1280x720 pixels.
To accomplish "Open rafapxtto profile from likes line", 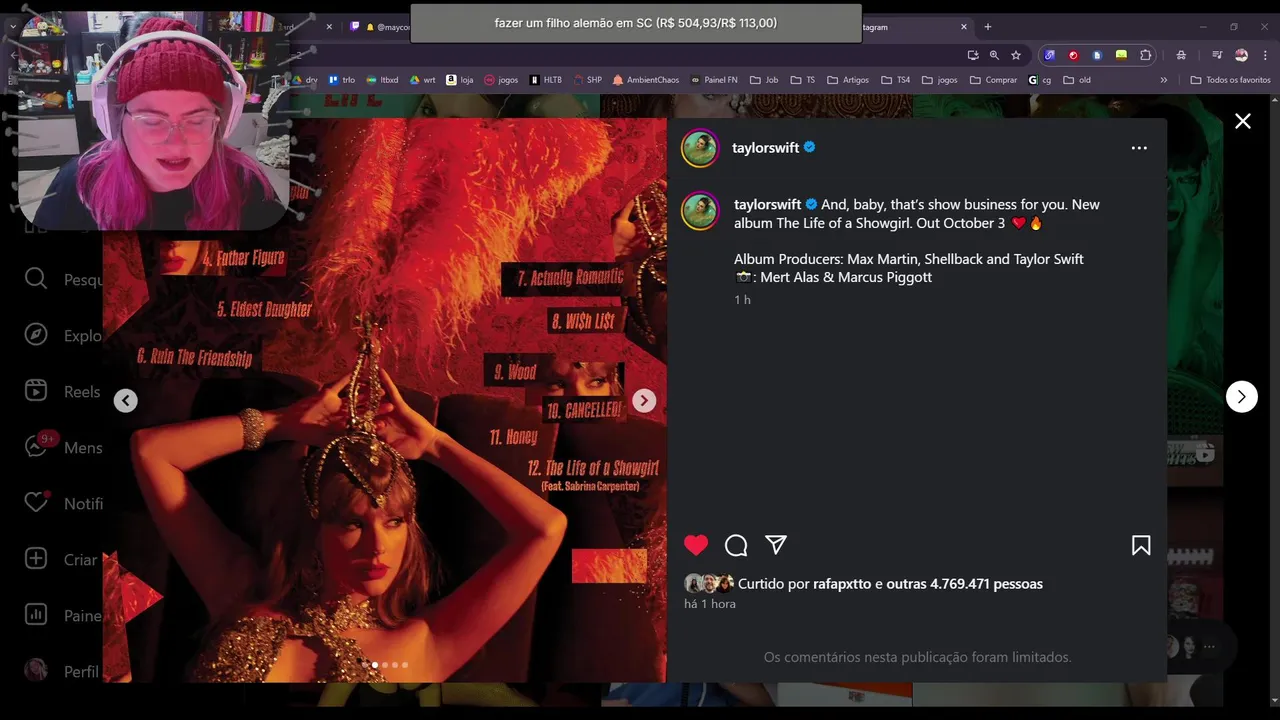I will click(x=842, y=584).
